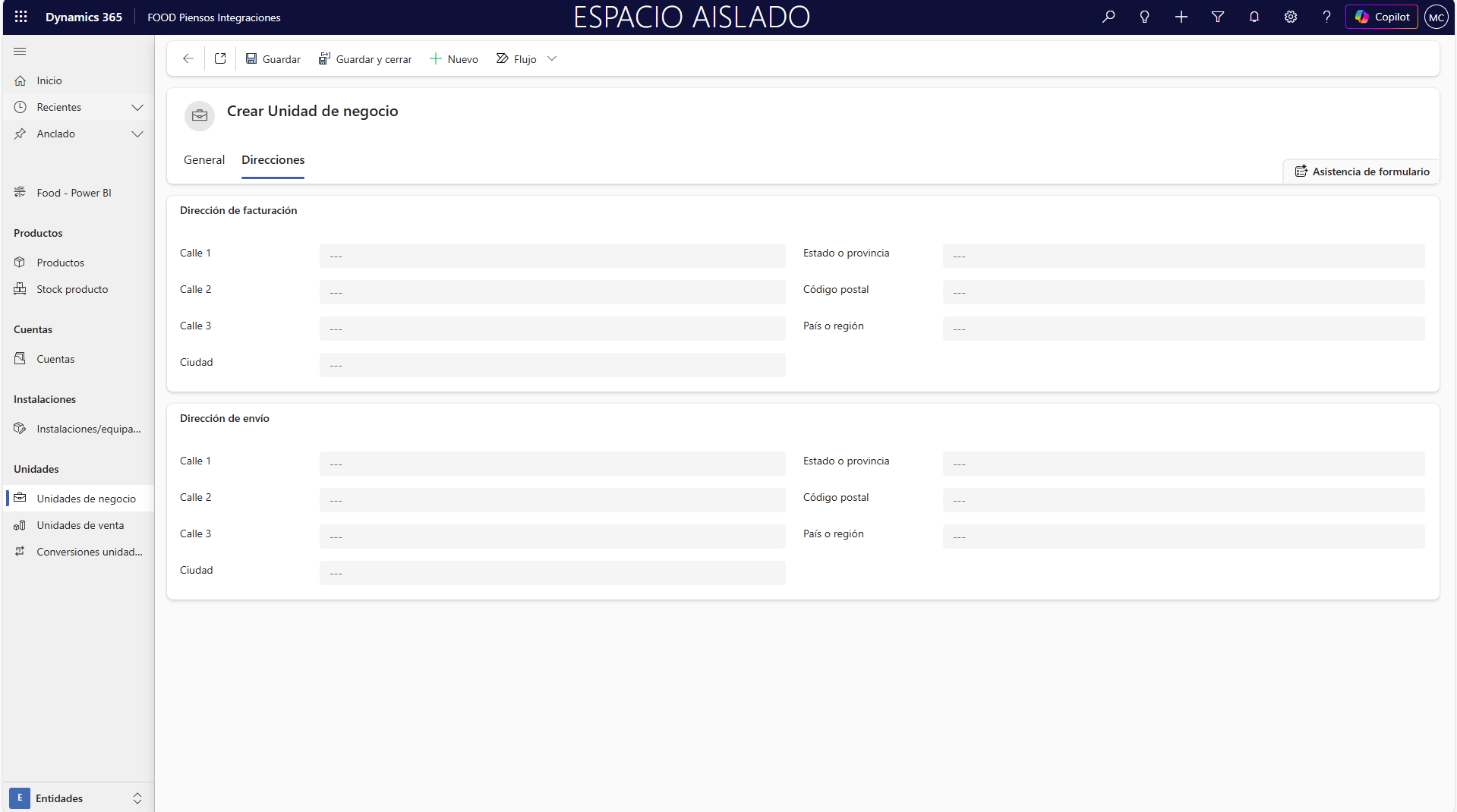This screenshot has width=1457, height=812.
Task: Open Asistencia de formulario panel
Action: tap(1362, 172)
